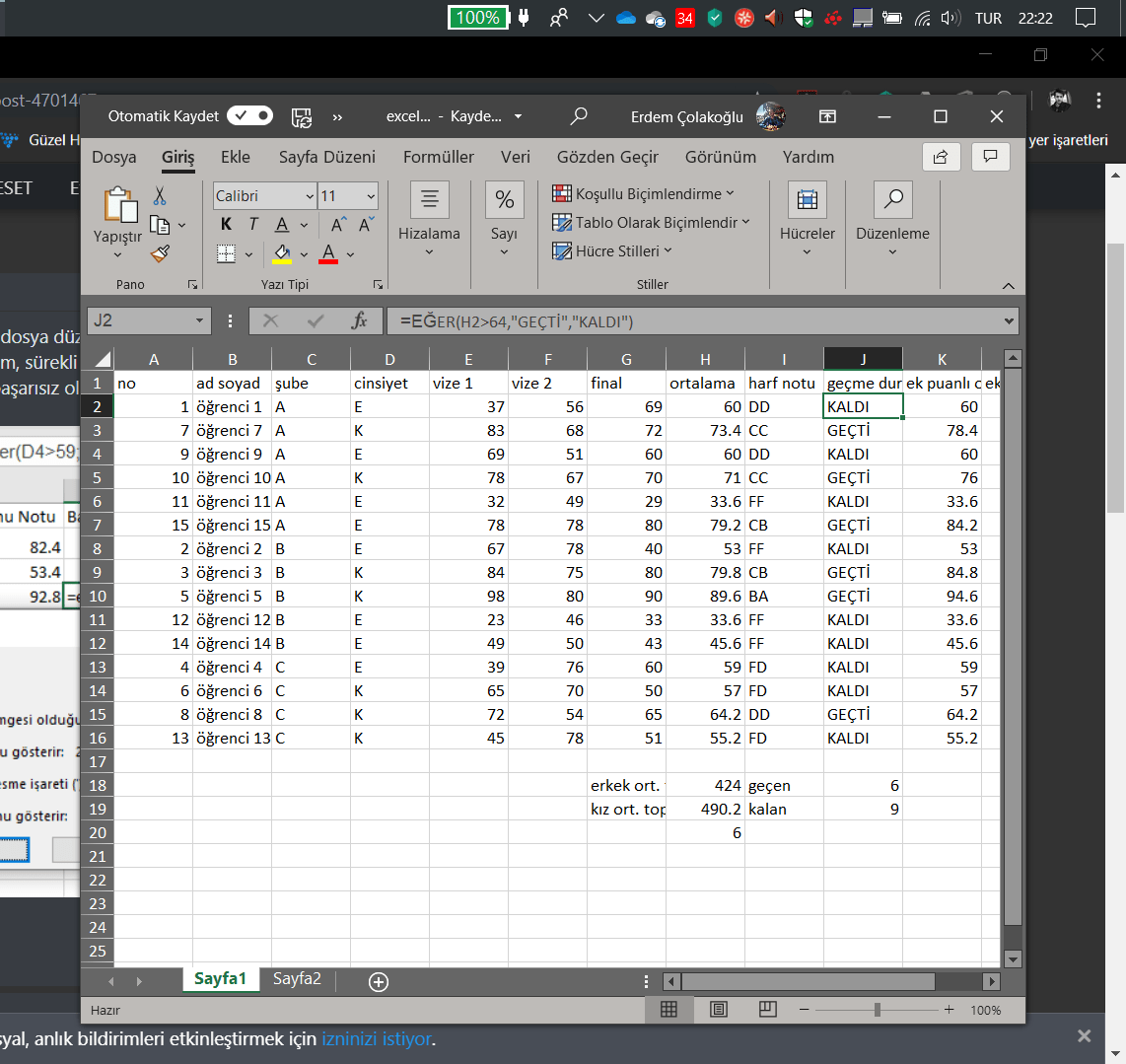Click the ribbon display options icon
The height and width of the screenshot is (1064, 1126).
click(827, 116)
